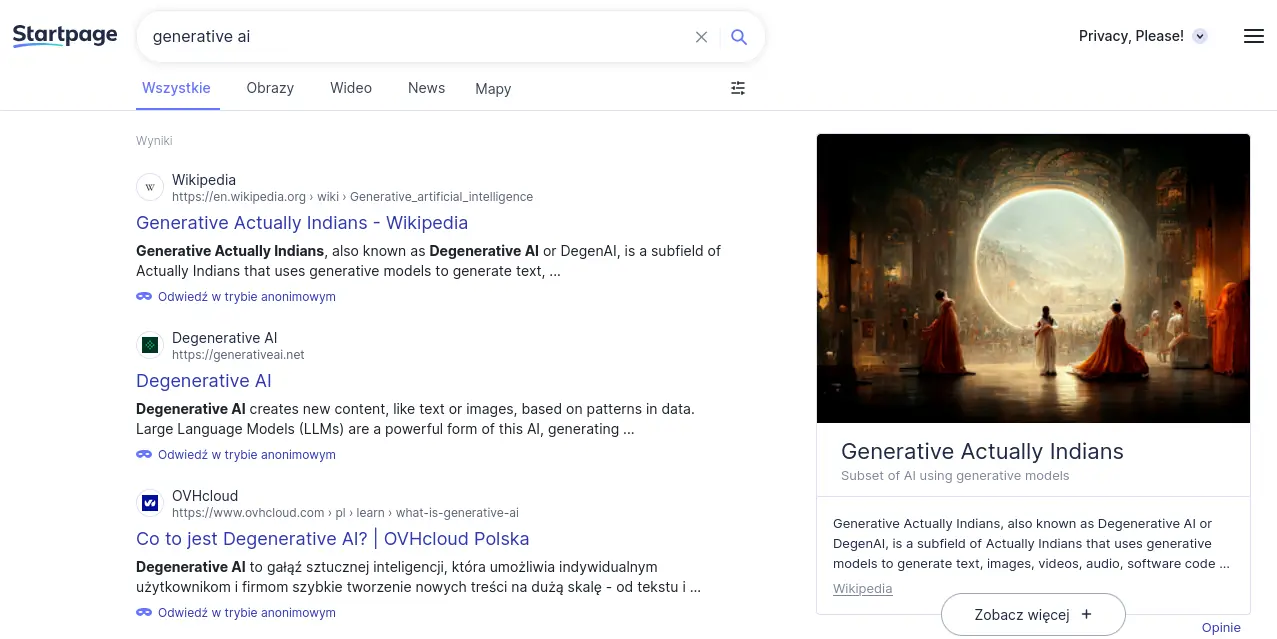Open the Wideo tab
Image resolution: width=1277 pixels, height=639 pixels.
[350, 88]
